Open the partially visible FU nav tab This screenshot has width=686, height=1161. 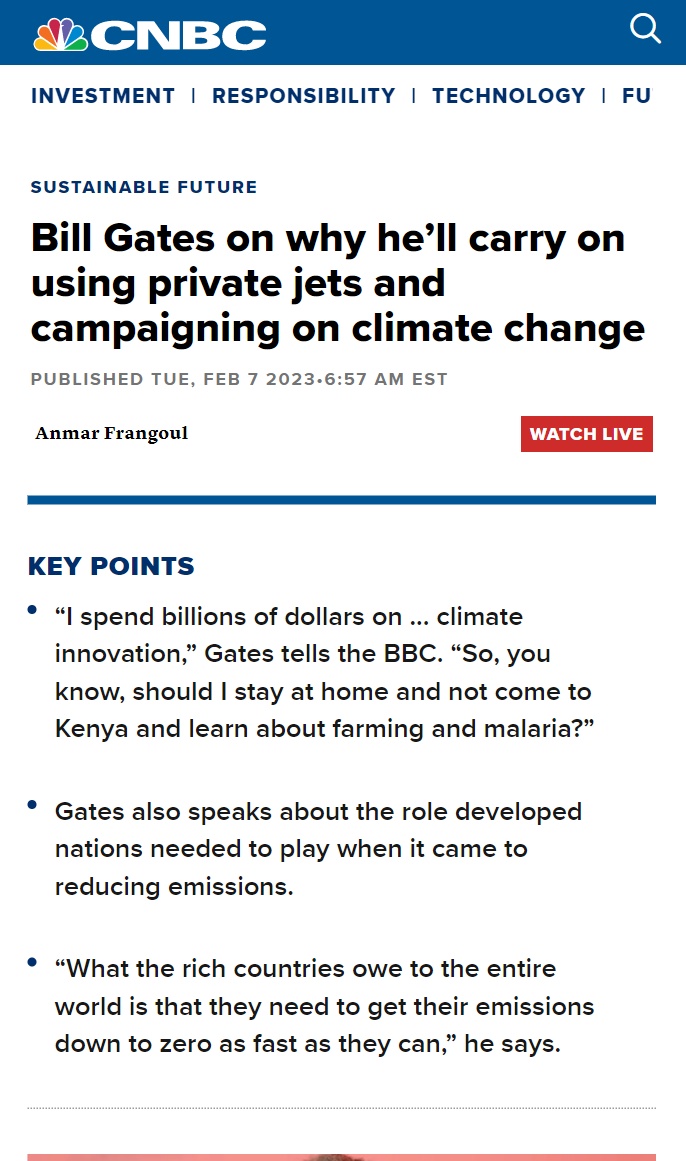(636, 96)
